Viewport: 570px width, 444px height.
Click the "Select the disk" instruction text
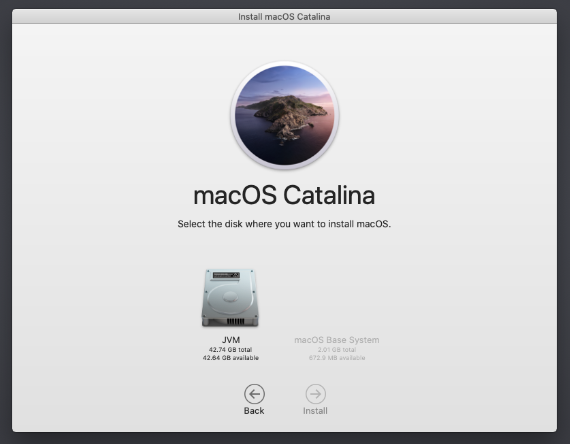(284, 224)
